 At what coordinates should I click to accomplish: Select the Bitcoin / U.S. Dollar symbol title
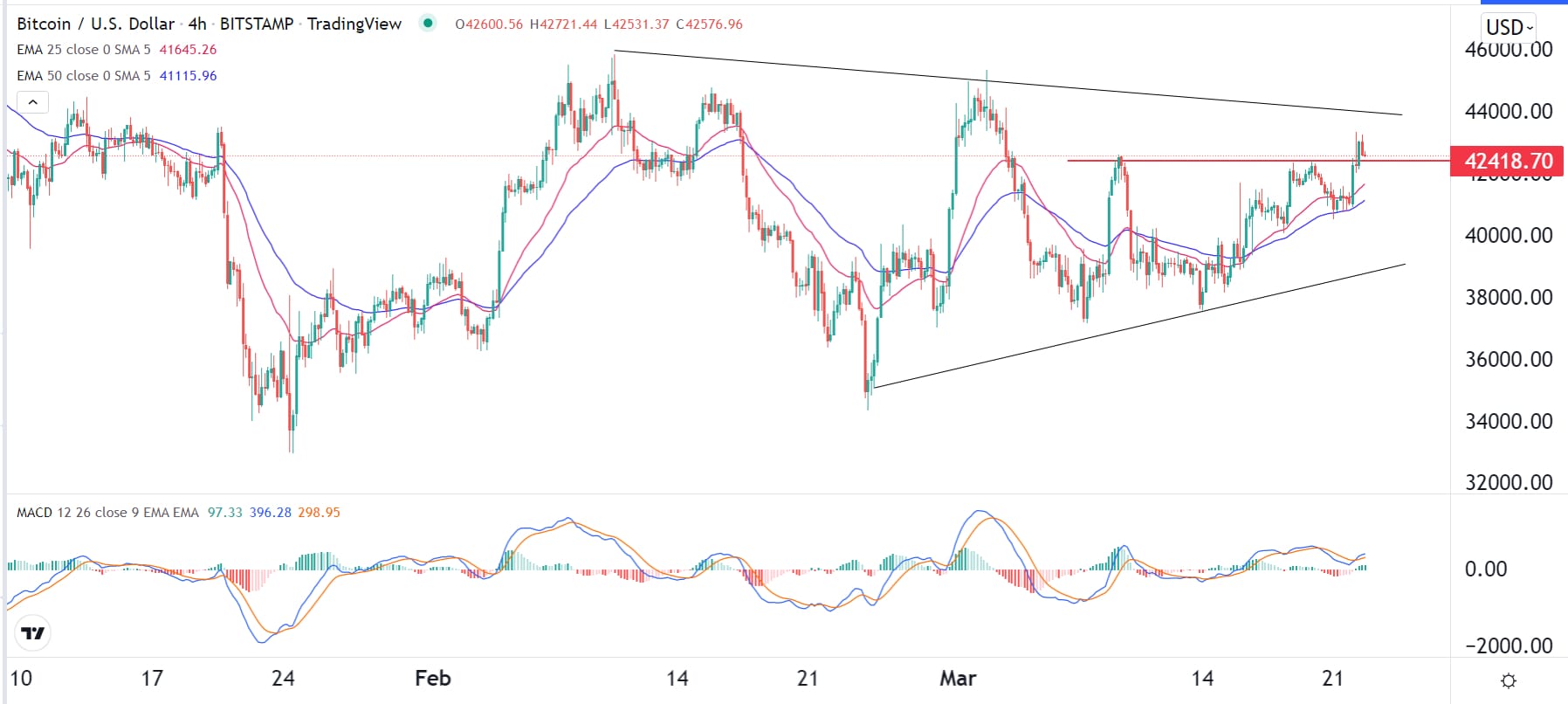[x=96, y=24]
